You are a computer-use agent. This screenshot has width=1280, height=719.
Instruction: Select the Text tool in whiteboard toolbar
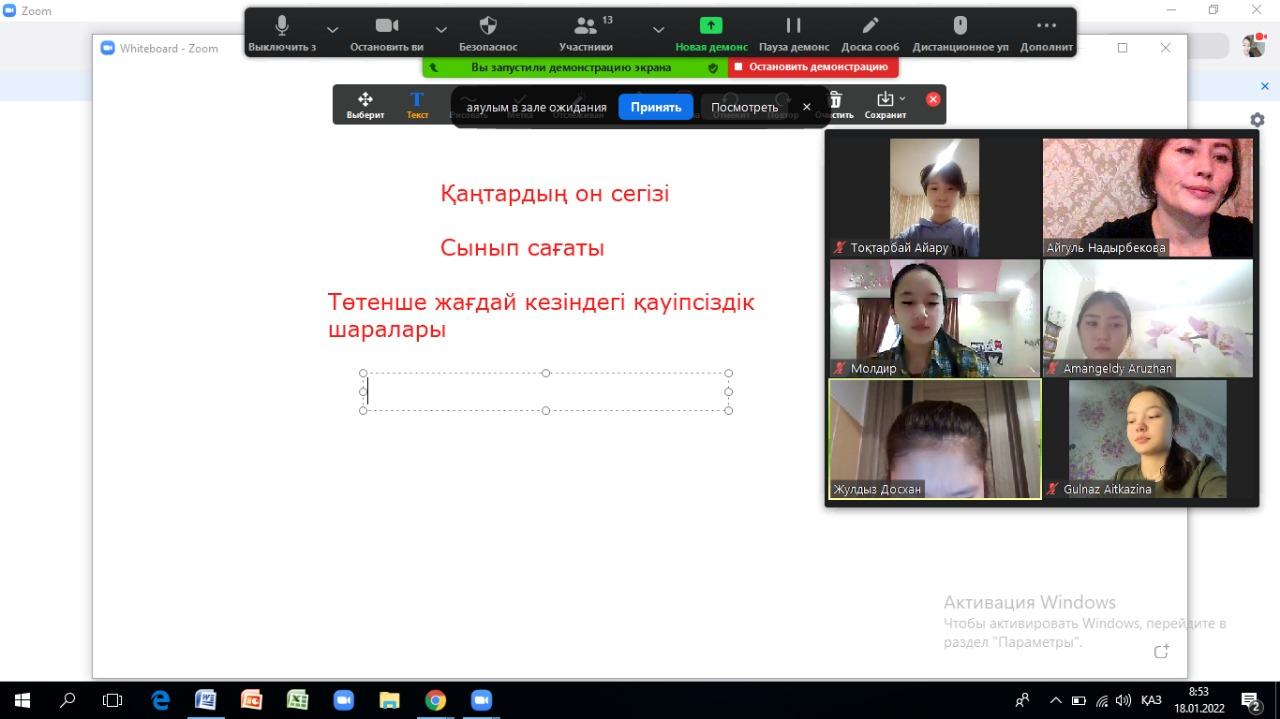coord(417,100)
